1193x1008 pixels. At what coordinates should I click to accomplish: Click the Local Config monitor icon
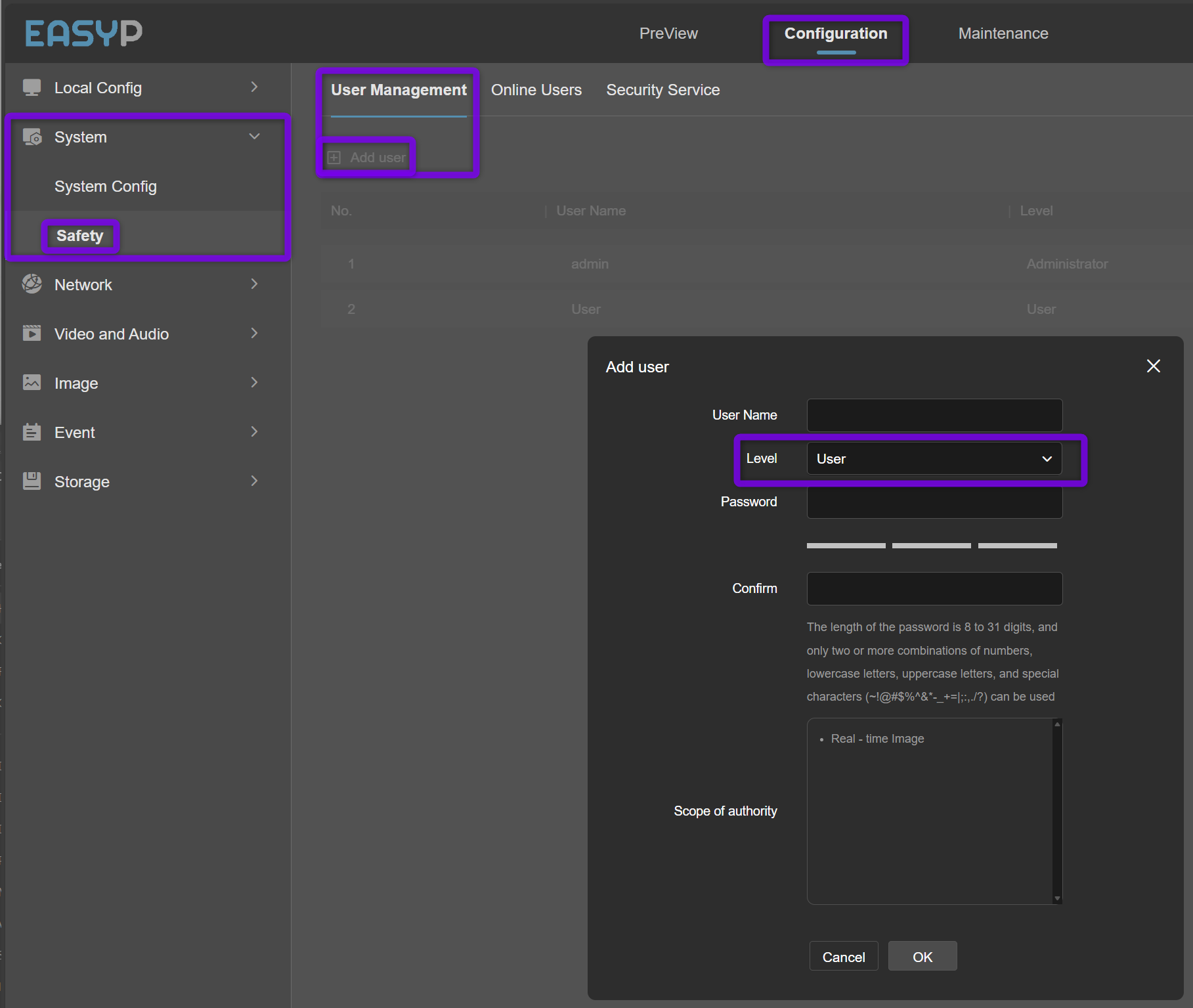point(32,87)
